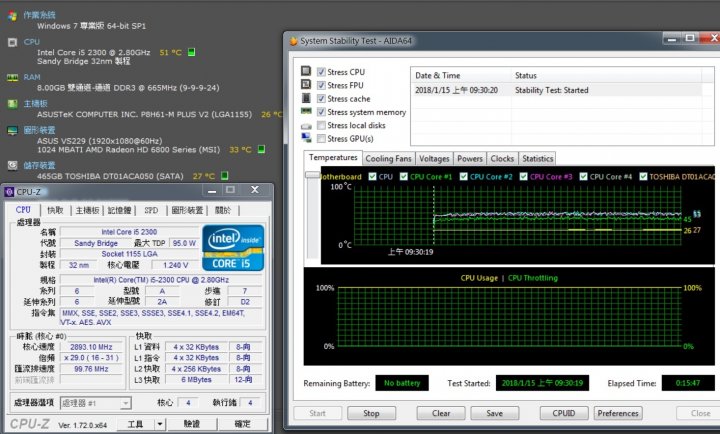Click the Save button in AIDA64
The height and width of the screenshot is (434, 720).
(495, 413)
